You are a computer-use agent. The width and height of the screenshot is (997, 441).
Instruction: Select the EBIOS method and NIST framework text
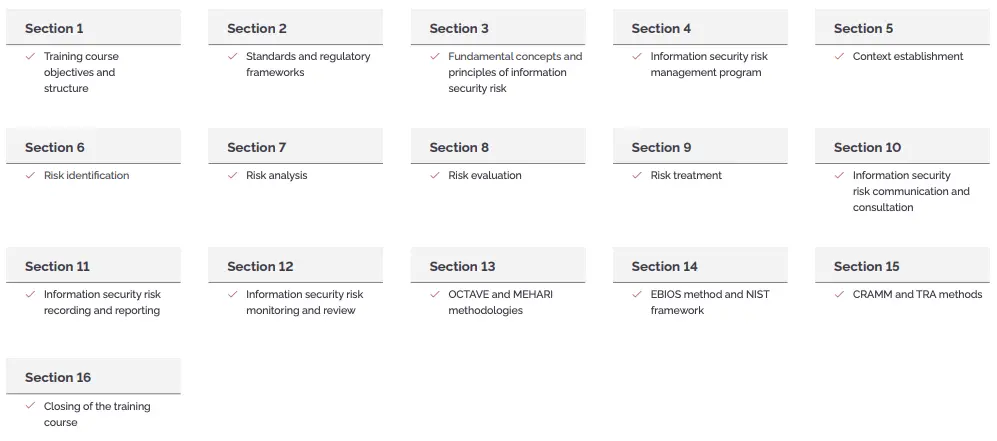pos(710,302)
